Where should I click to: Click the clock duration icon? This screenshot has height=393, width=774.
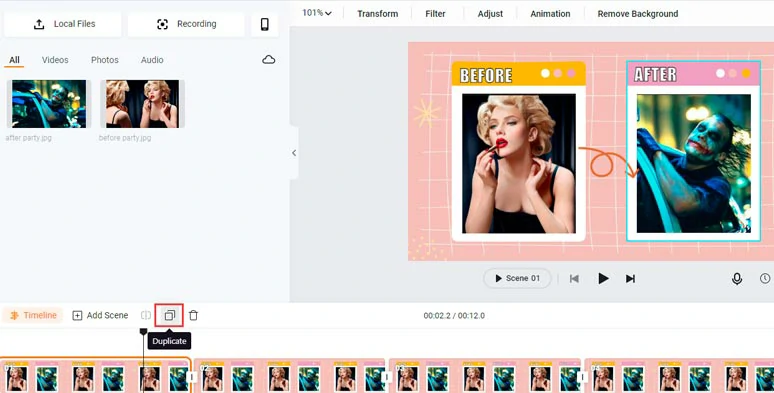click(x=765, y=278)
